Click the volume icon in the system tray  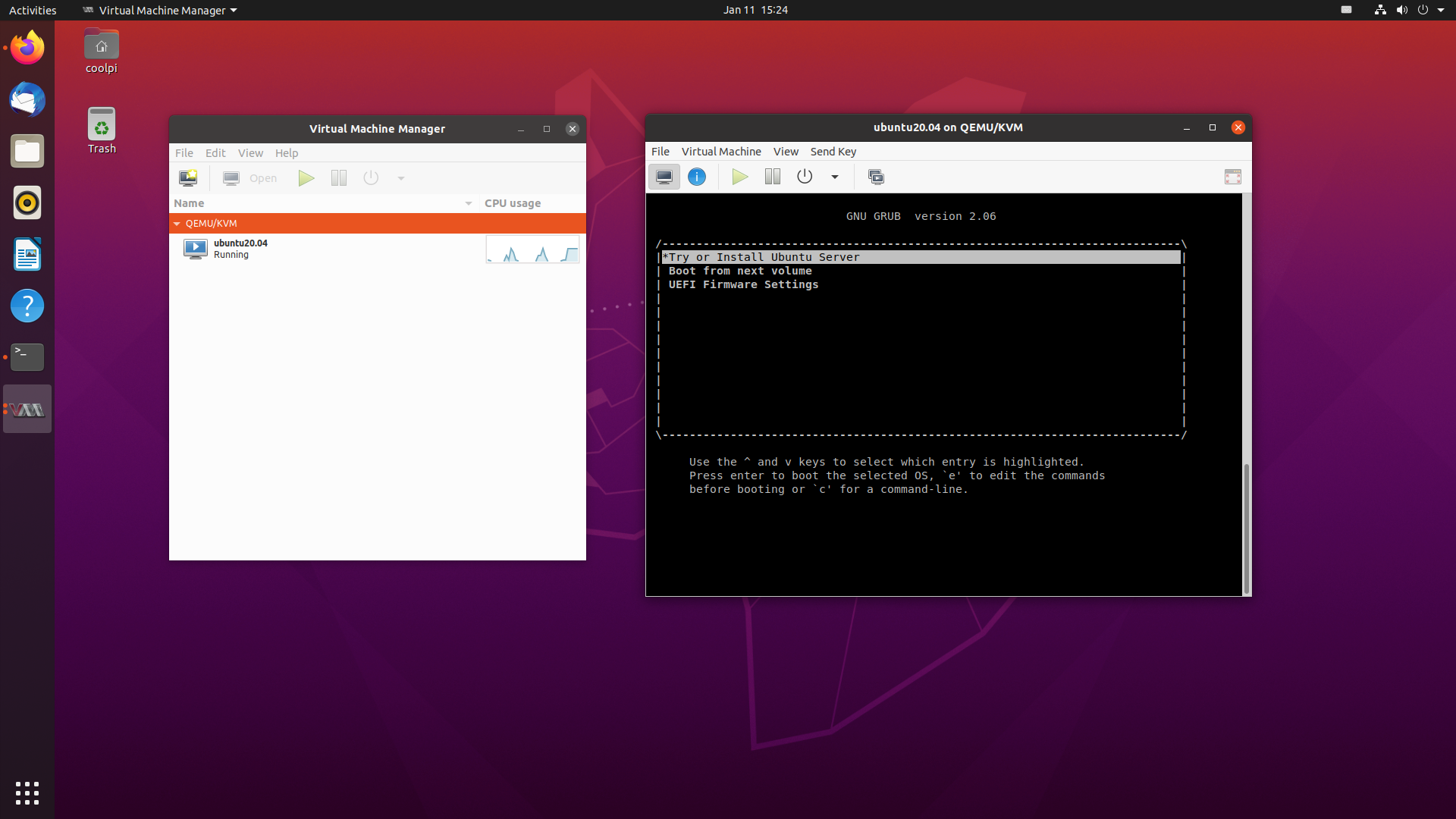1401,10
